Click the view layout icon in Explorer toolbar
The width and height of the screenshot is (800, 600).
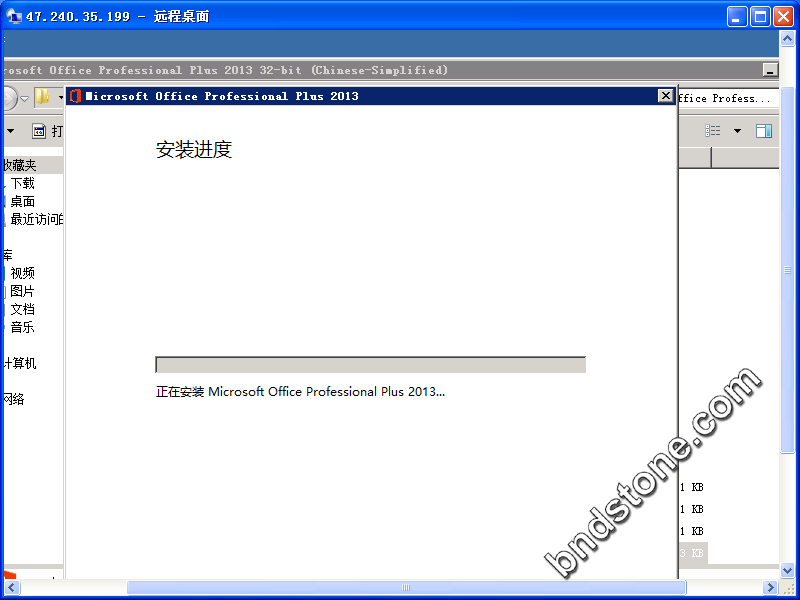(712, 131)
